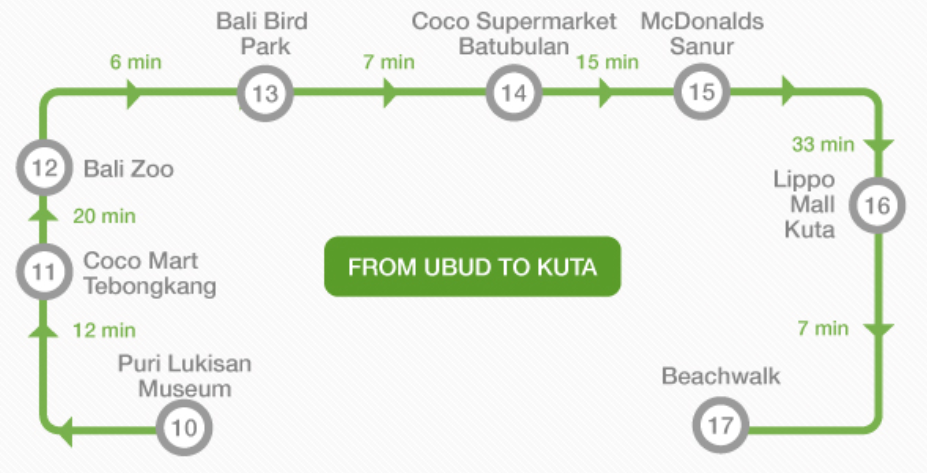Select the Beachwalk label
This screenshot has width=927, height=473.
[x=721, y=376]
